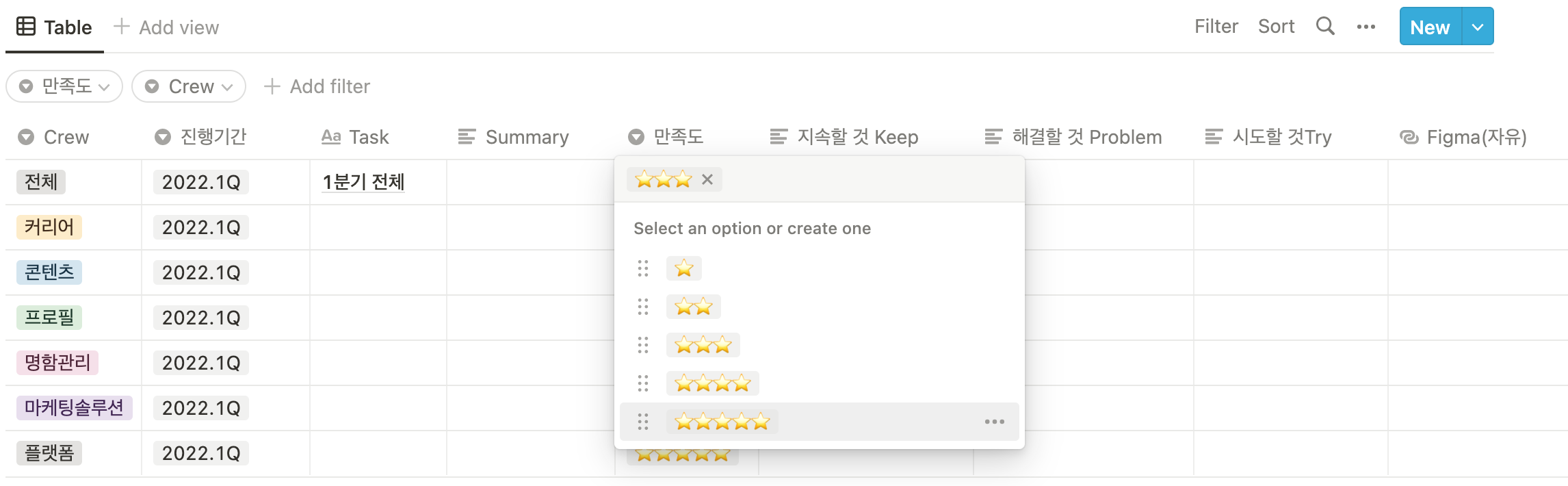Select the two-star option
This screenshot has height=486, width=1568.
(x=694, y=307)
